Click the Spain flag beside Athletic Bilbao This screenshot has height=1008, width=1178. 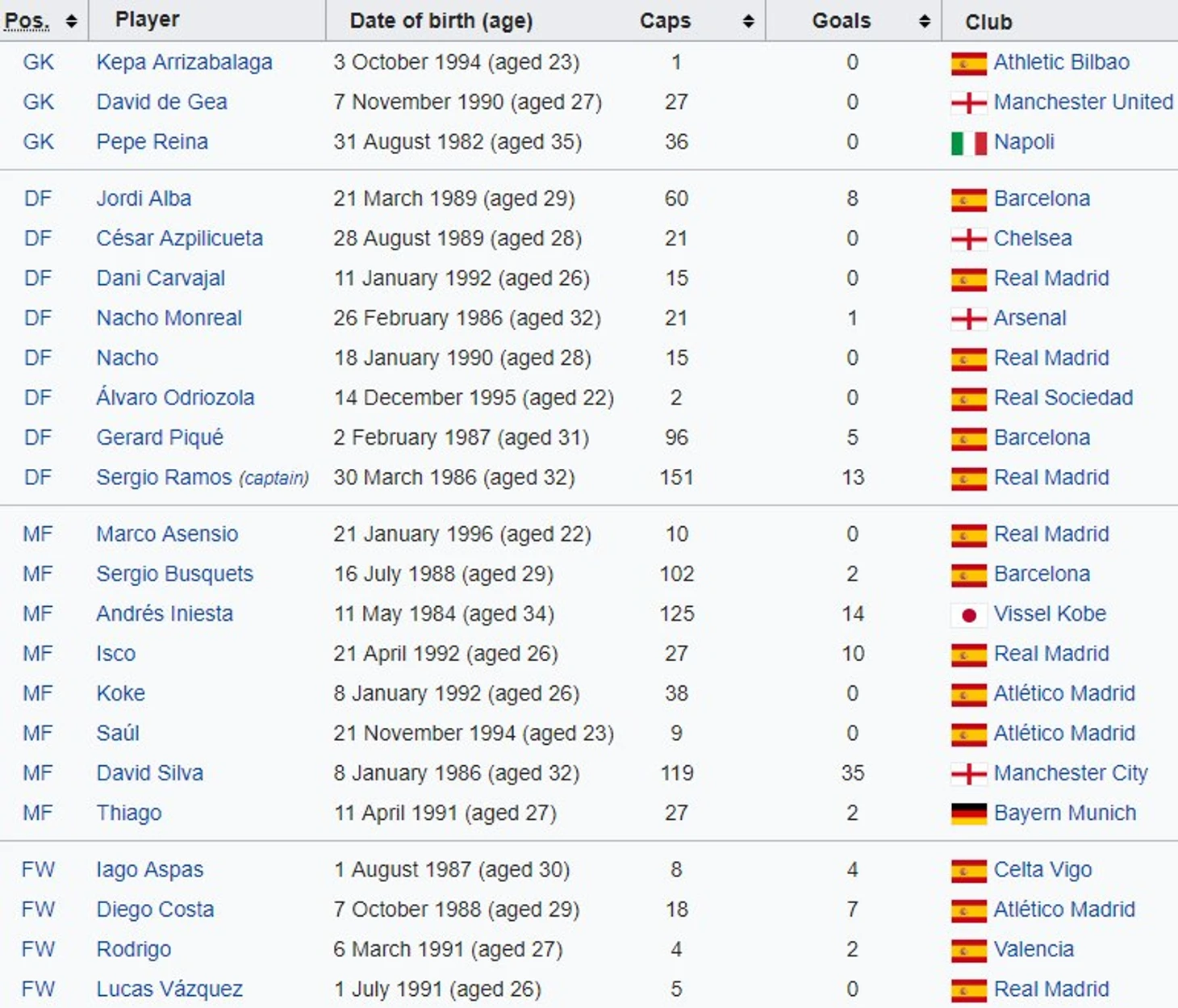[x=968, y=63]
